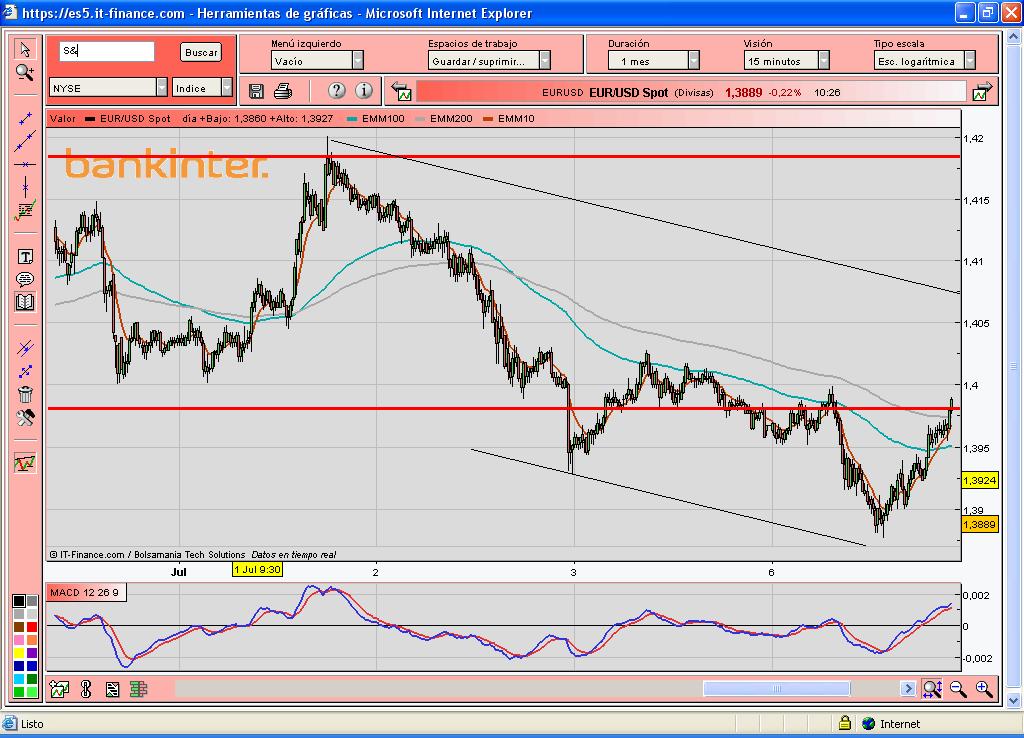Click the chart style icon in left toolbar
Screen dimensions: 1024x738
click(25, 463)
